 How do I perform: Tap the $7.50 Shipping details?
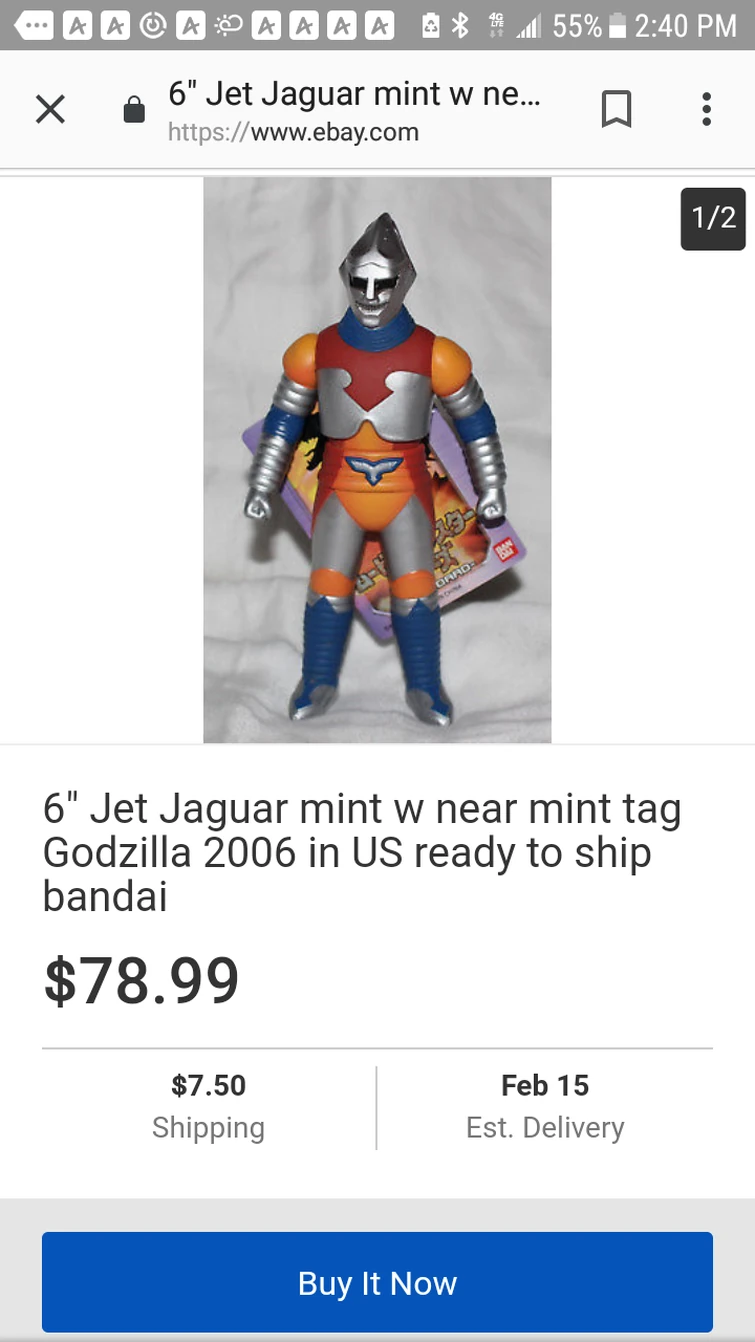[x=208, y=1106]
